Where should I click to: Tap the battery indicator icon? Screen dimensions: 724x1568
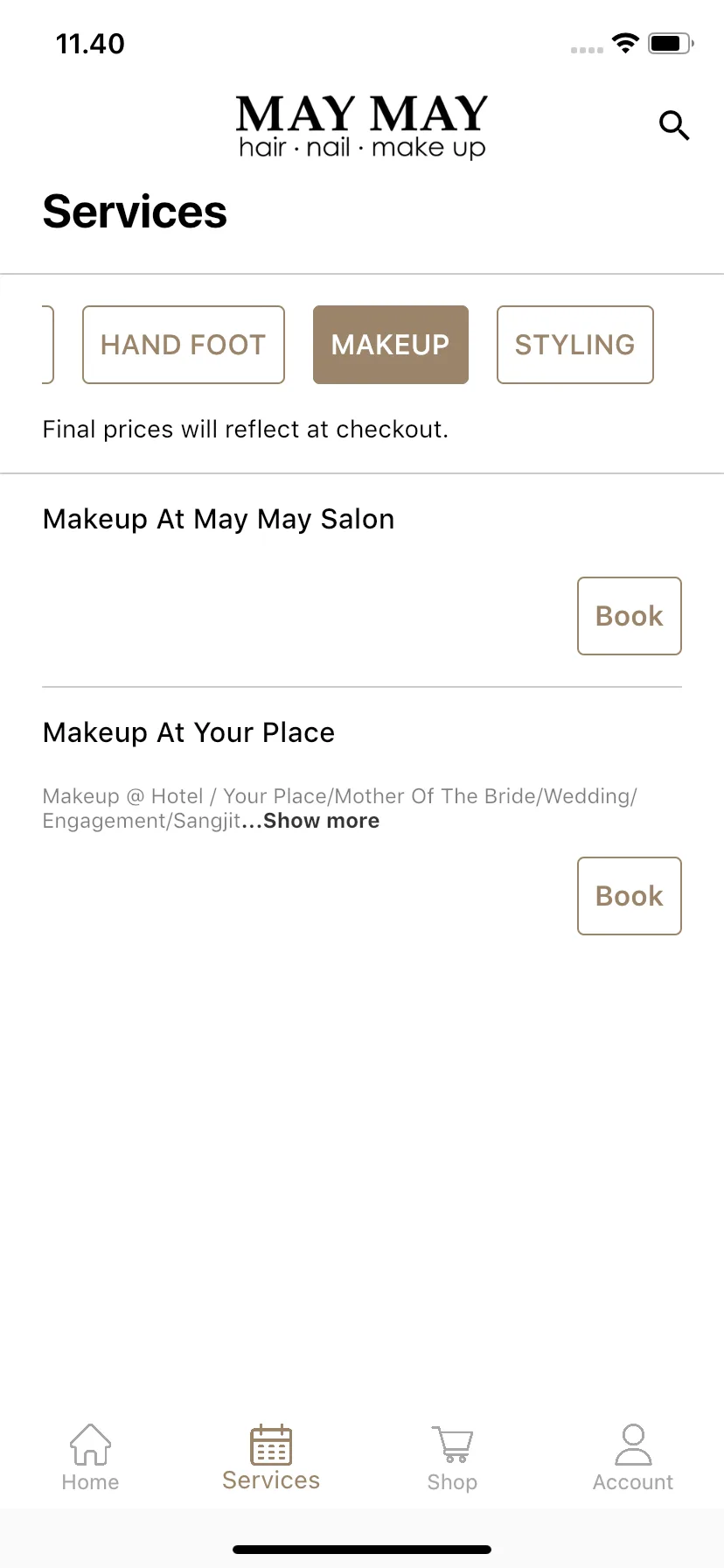point(671,43)
